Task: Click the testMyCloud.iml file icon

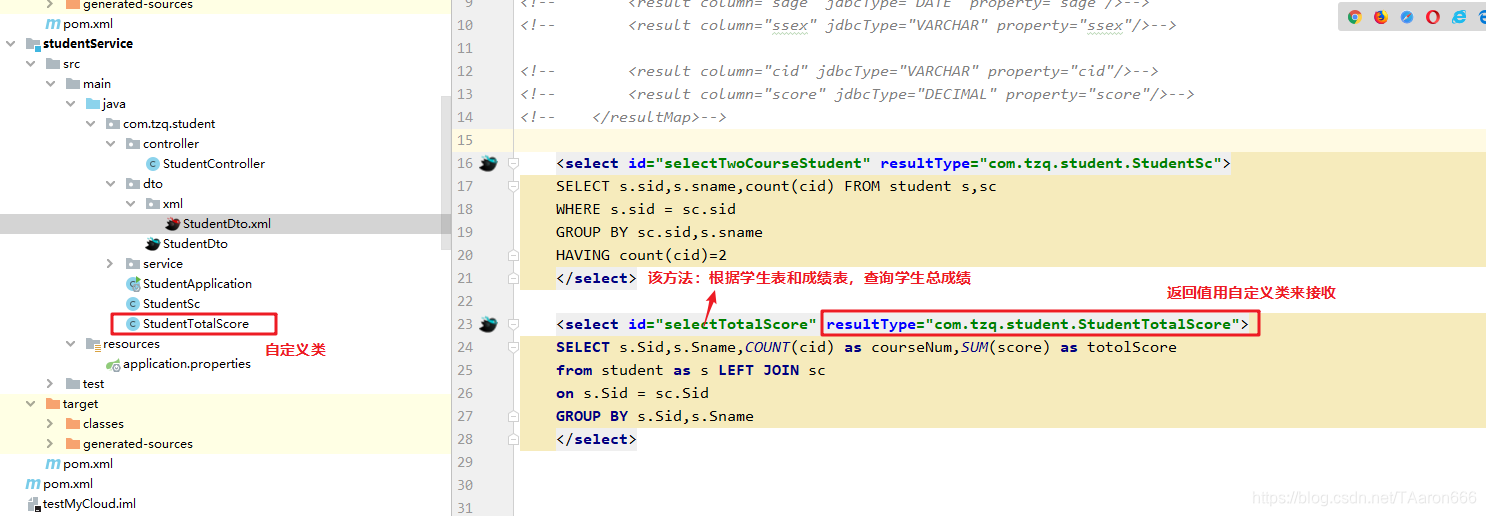Action: tap(32, 504)
